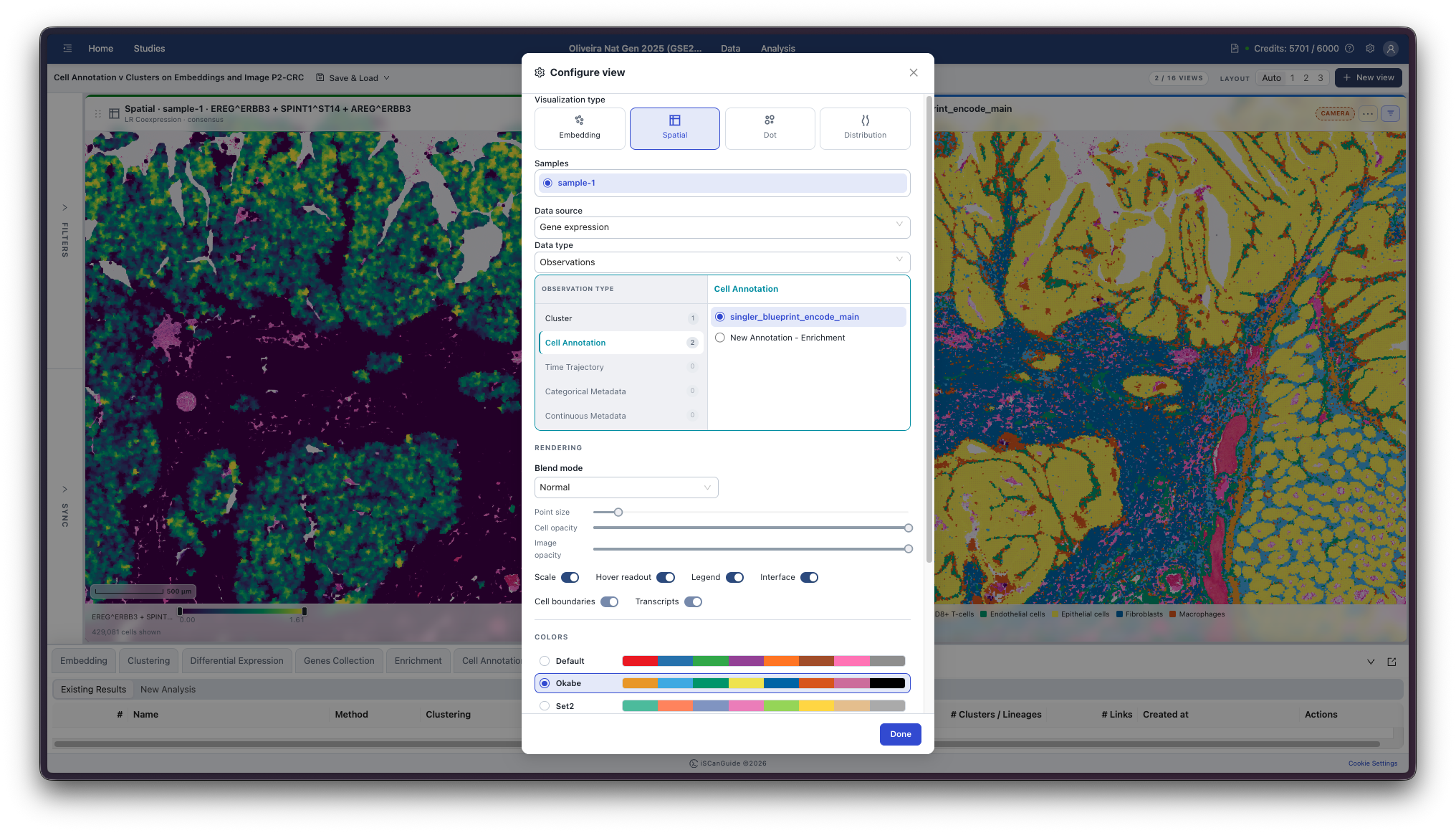Open the Enrichment tab
The height and width of the screenshot is (833, 1456).
pyautogui.click(x=418, y=661)
